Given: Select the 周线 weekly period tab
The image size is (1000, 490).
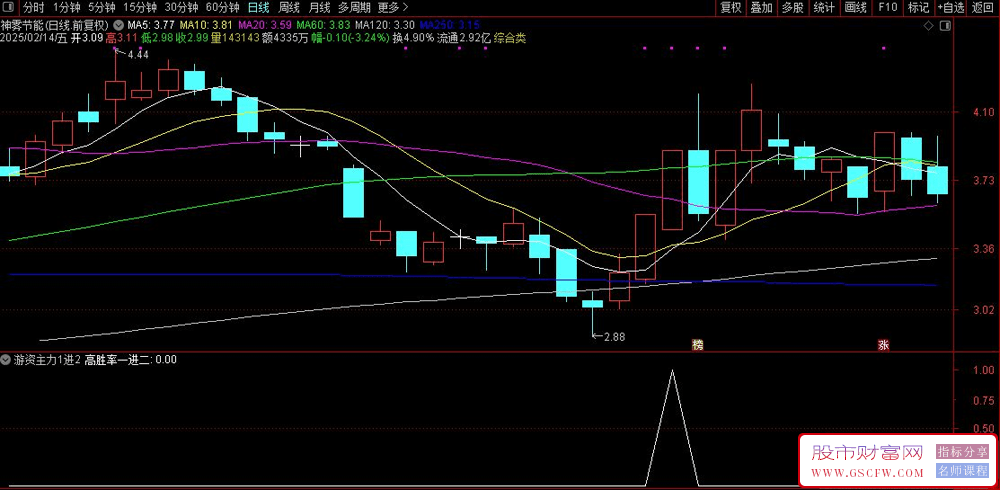Looking at the screenshot, I should [289, 8].
